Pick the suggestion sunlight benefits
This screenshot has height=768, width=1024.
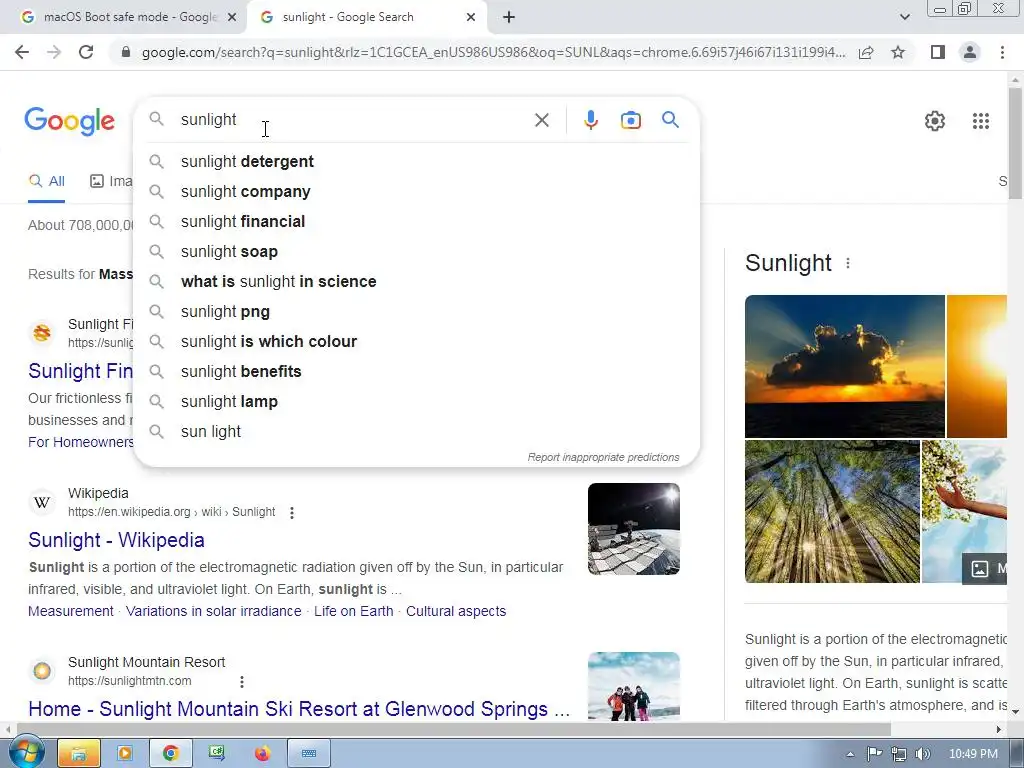[x=416, y=372]
